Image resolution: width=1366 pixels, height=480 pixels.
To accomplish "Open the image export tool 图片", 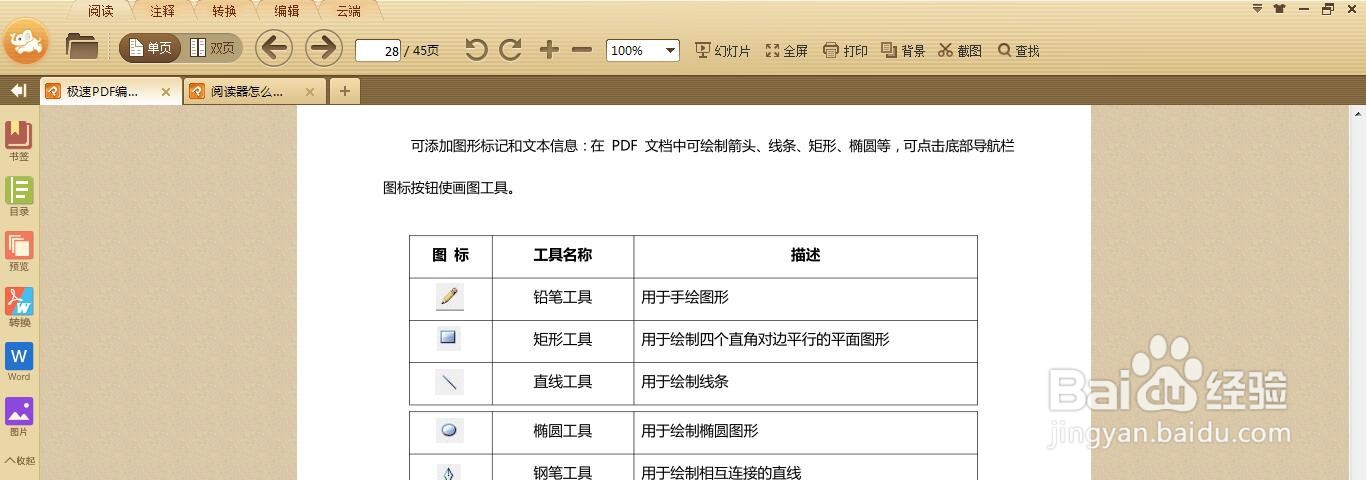I will click(19, 417).
